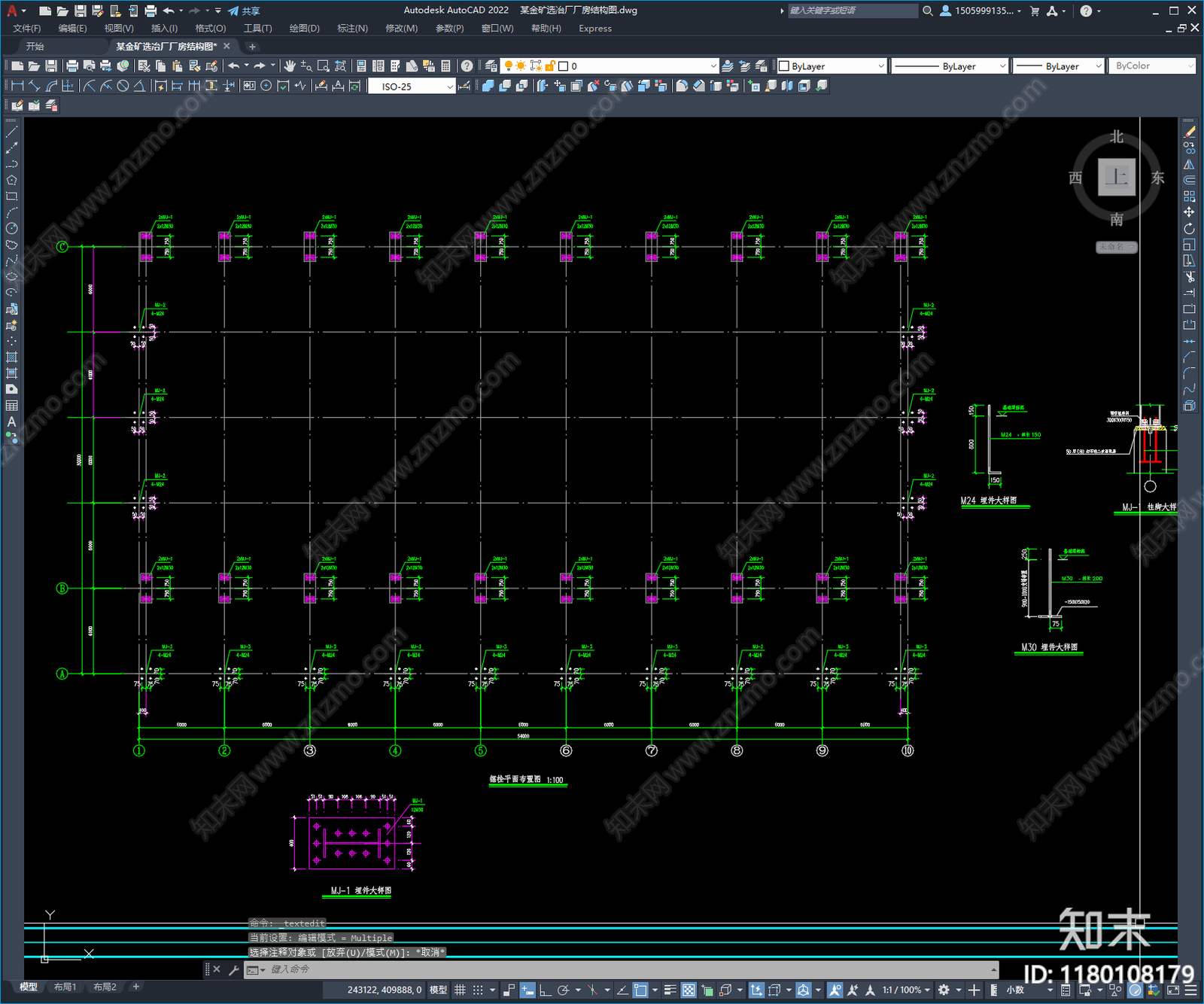Click the search keyword input box
Screen dimensions: 1204x1004
(852, 11)
